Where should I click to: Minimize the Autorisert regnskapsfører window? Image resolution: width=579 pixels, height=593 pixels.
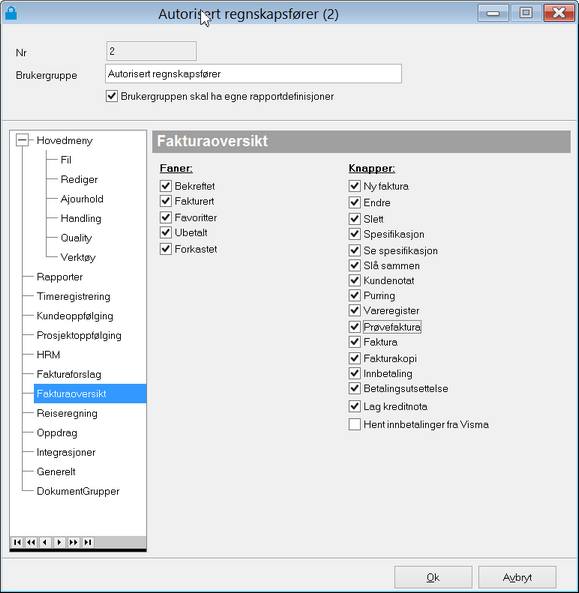coord(493,13)
